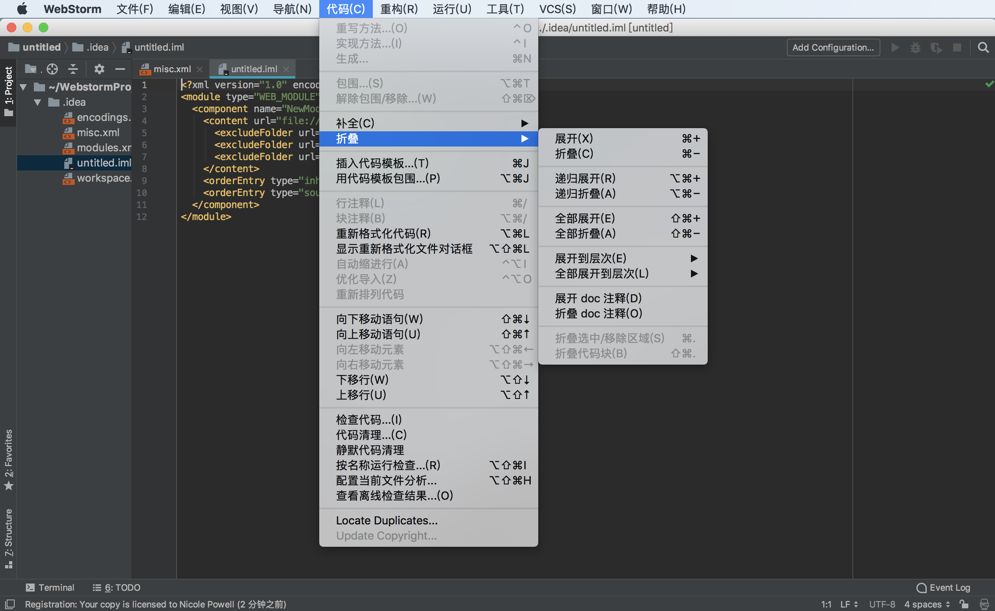
Task: Click the Stop square icon in toolbar
Action: [957, 48]
